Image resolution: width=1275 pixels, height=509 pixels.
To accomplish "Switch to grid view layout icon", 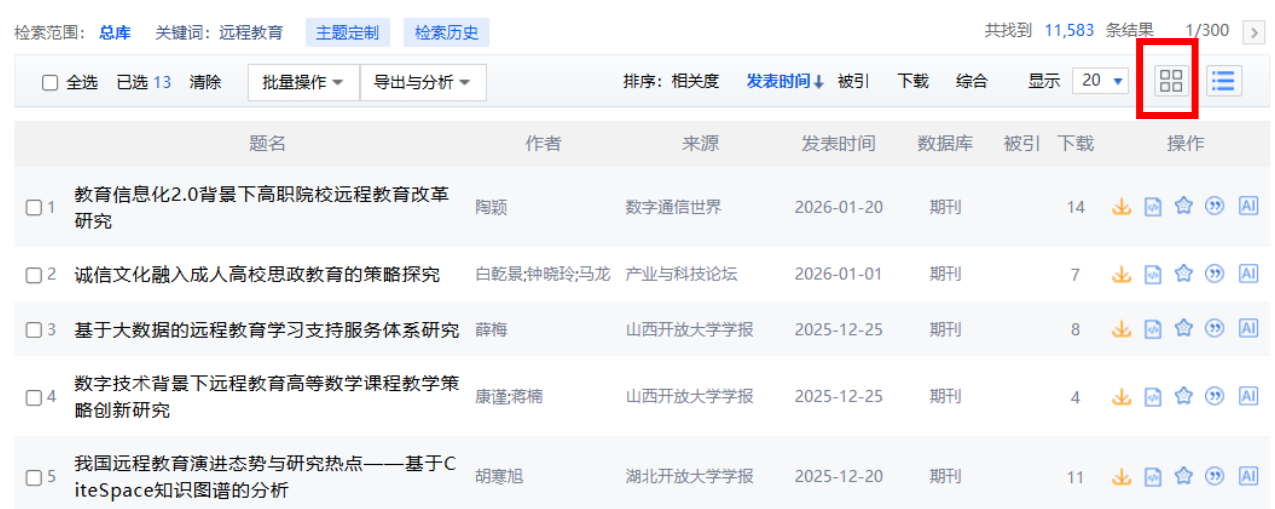I will point(1170,81).
